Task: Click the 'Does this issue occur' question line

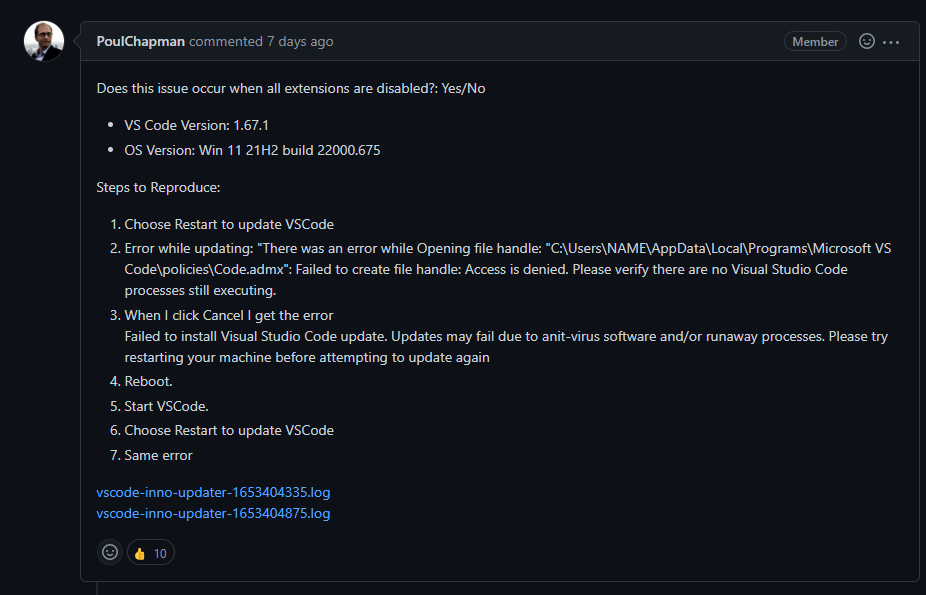Action: (291, 89)
